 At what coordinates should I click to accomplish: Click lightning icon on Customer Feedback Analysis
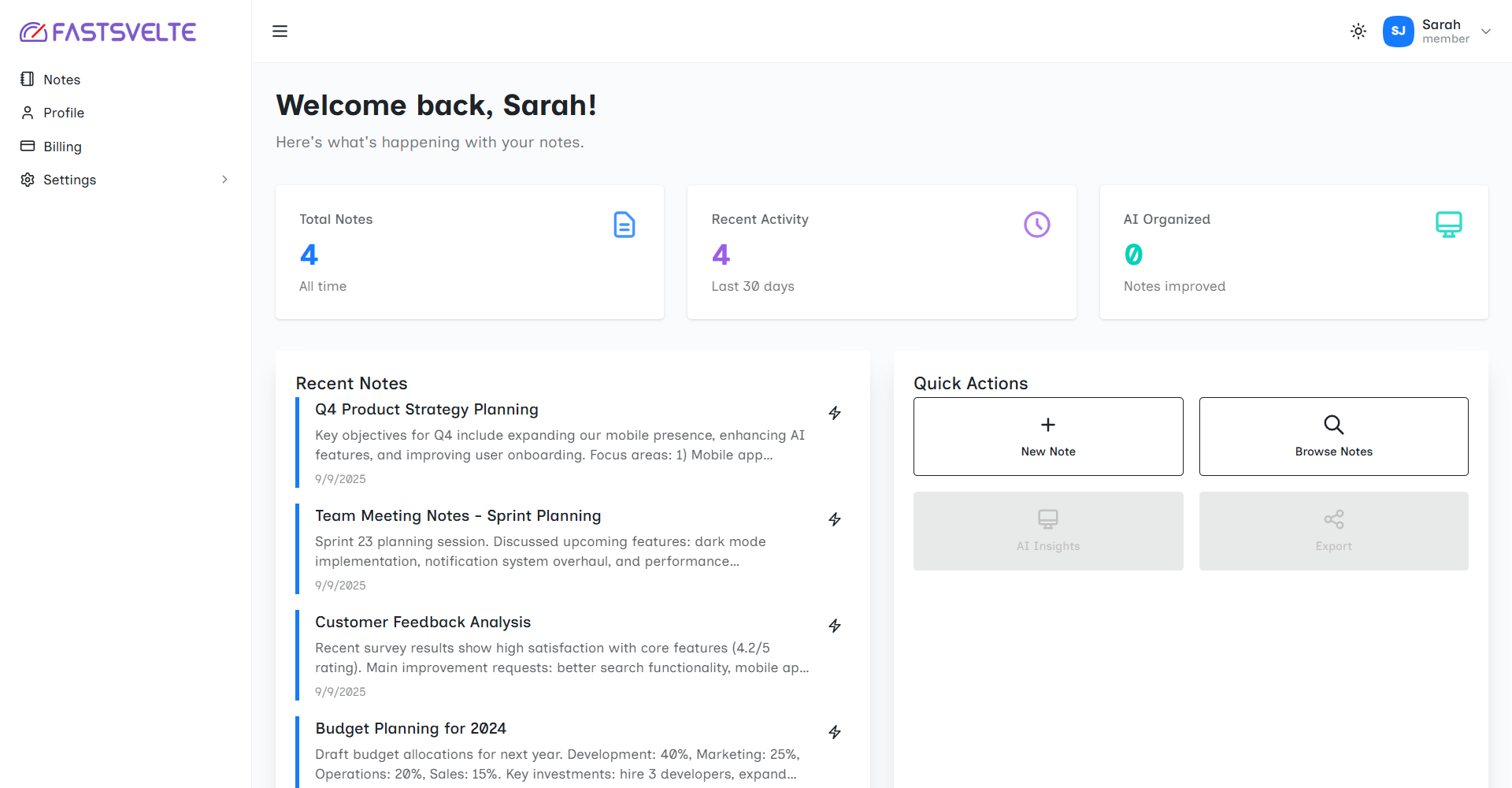[835, 626]
